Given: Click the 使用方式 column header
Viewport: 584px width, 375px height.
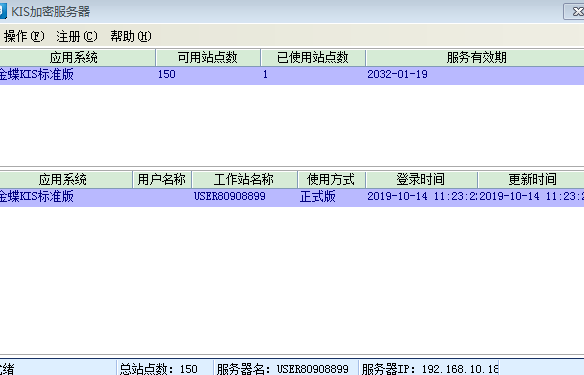Looking at the screenshot, I should click(331, 179).
